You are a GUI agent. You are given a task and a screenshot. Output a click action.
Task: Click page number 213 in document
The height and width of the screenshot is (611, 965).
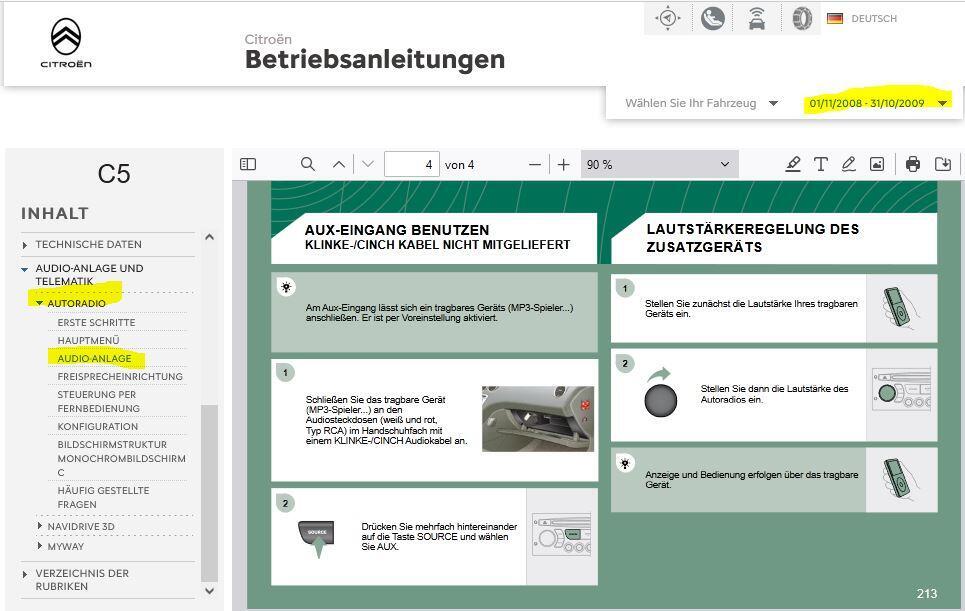(x=927, y=594)
